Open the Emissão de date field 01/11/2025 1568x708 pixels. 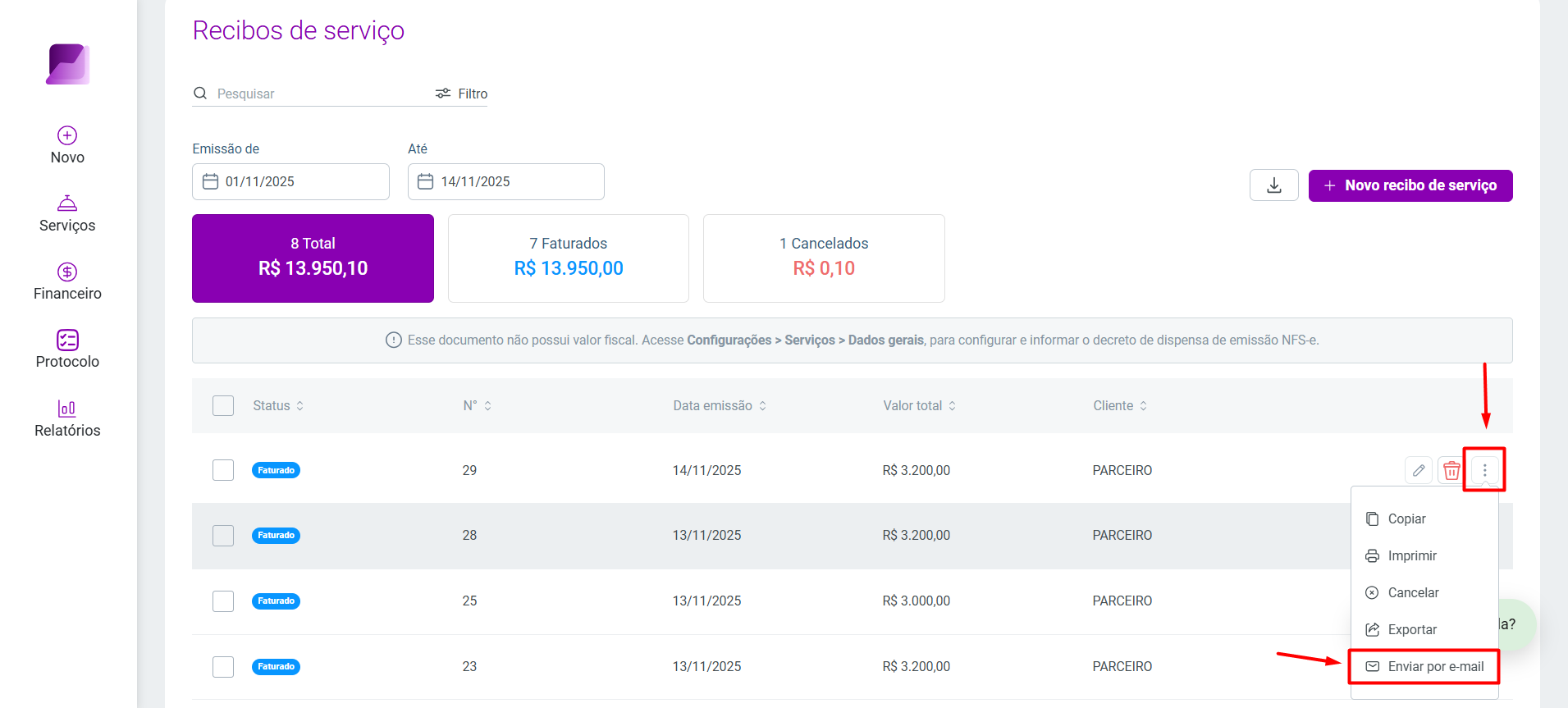coord(290,181)
